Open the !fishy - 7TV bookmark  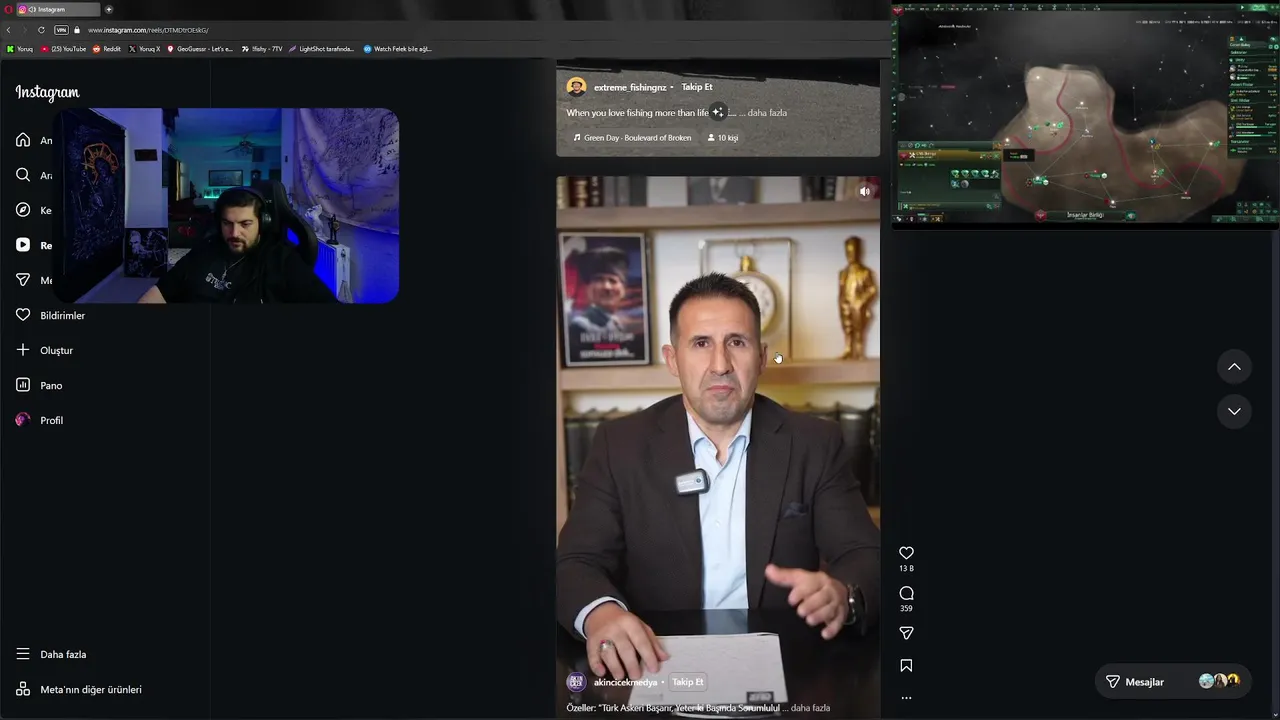tap(262, 49)
